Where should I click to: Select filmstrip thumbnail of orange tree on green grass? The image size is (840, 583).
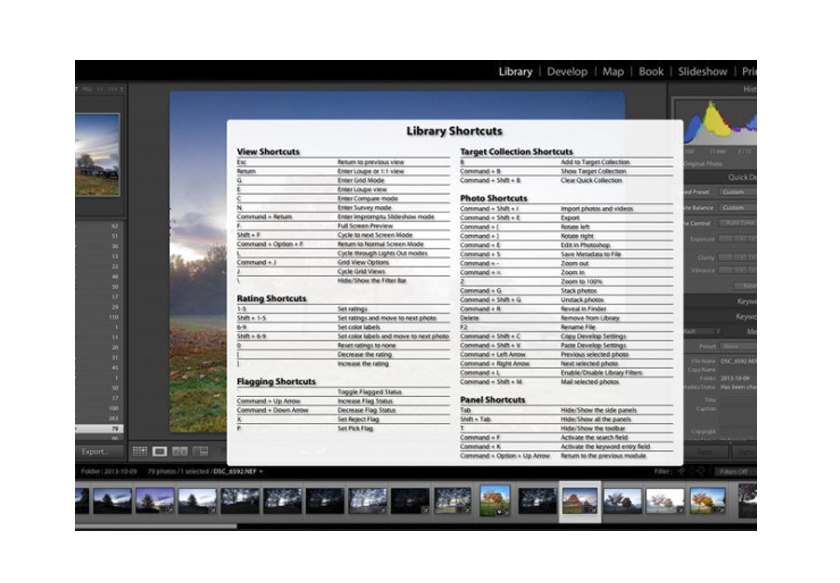coord(495,501)
